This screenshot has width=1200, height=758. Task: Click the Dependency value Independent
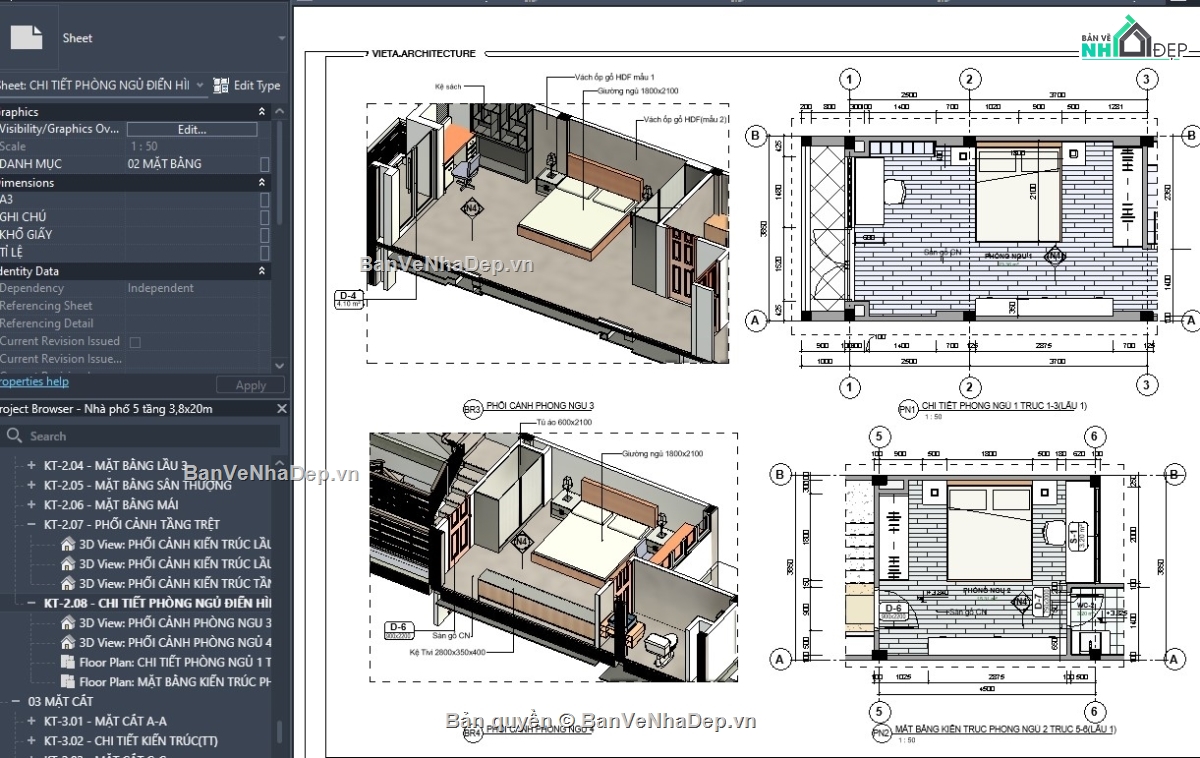pyautogui.click(x=161, y=288)
